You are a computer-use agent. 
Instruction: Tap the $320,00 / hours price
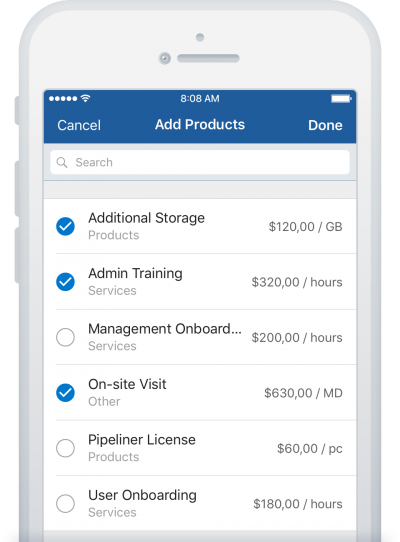[x=297, y=282]
